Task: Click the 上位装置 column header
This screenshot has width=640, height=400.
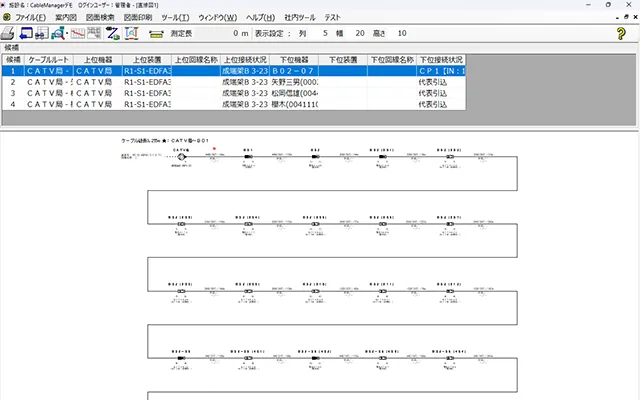Action: coord(147,60)
